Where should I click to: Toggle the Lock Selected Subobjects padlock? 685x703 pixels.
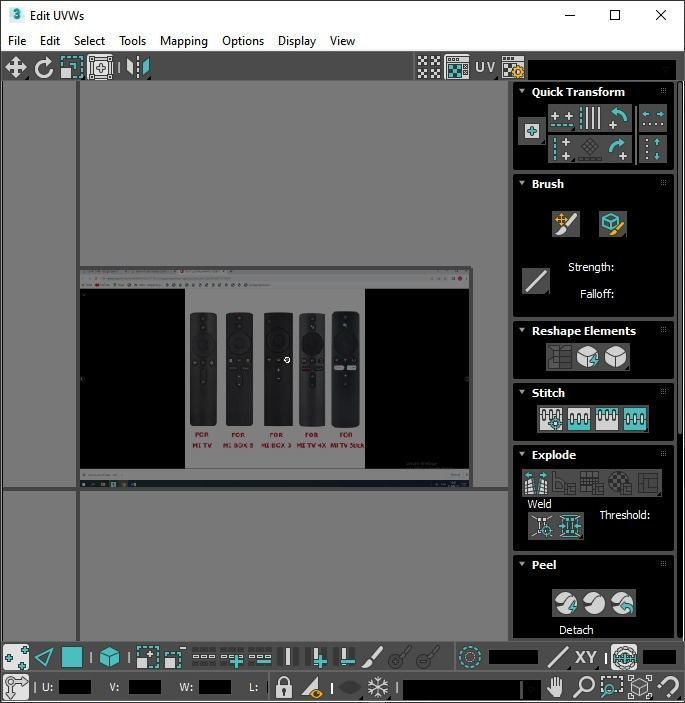(x=284, y=687)
